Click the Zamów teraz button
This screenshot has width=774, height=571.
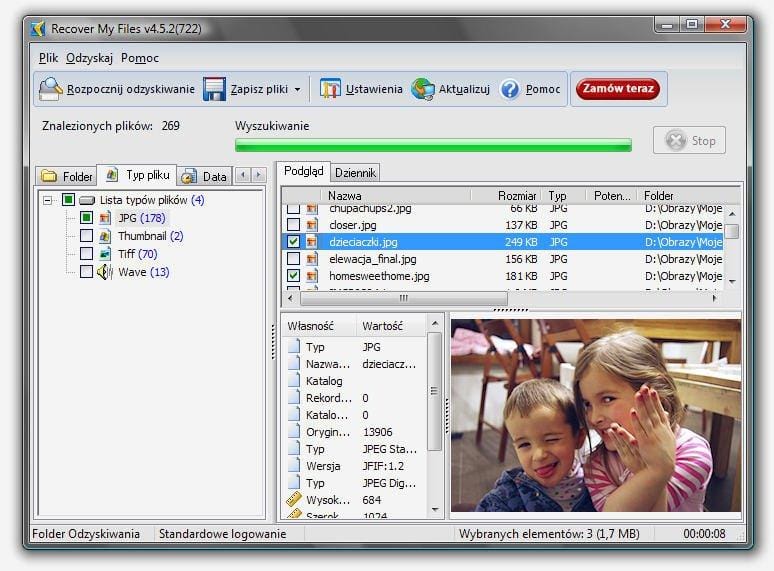(x=618, y=89)
